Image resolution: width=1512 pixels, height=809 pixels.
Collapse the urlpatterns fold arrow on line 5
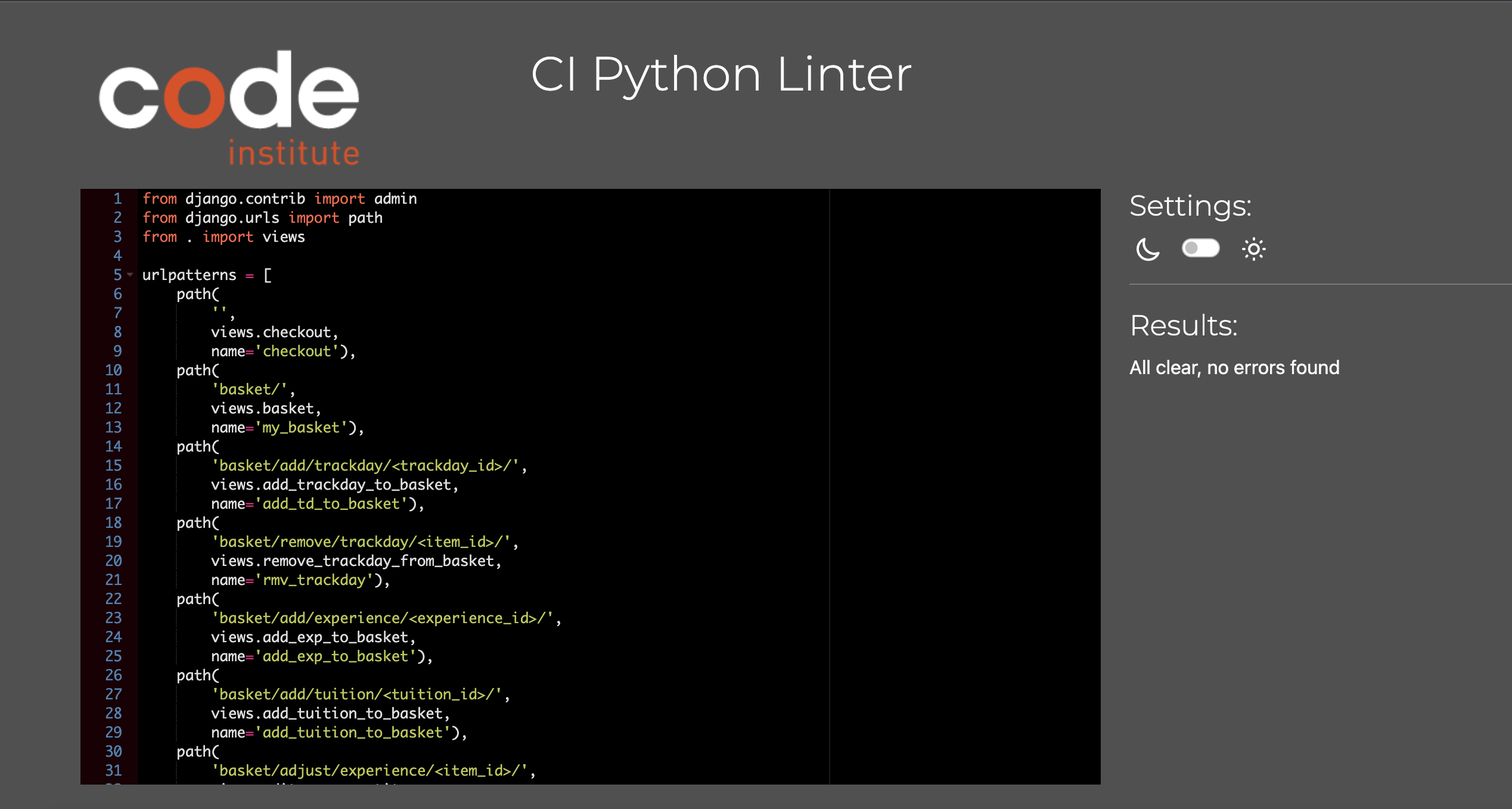click(x=130, y=275)
